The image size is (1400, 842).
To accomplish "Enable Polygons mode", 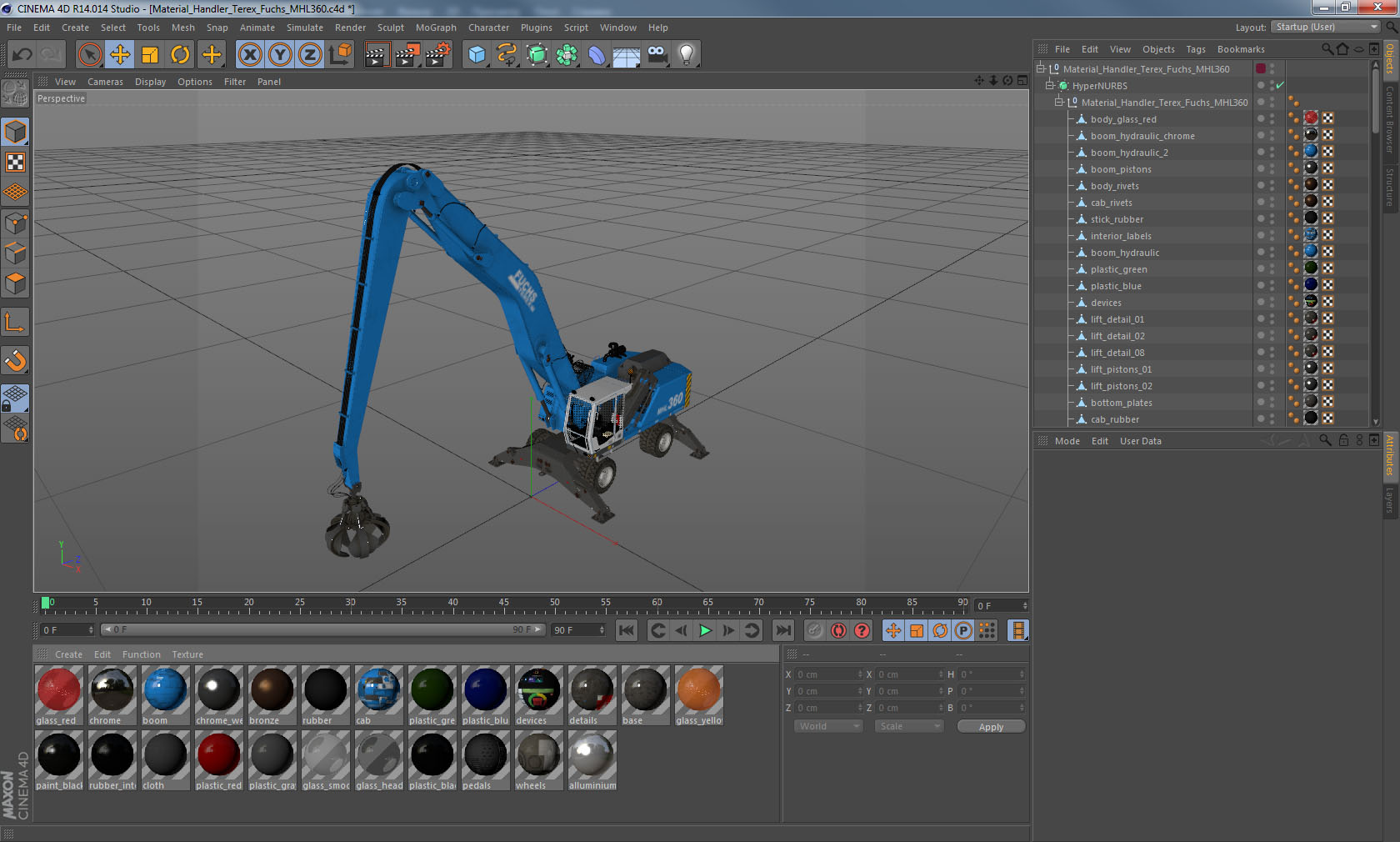I will tap(15, 283).
